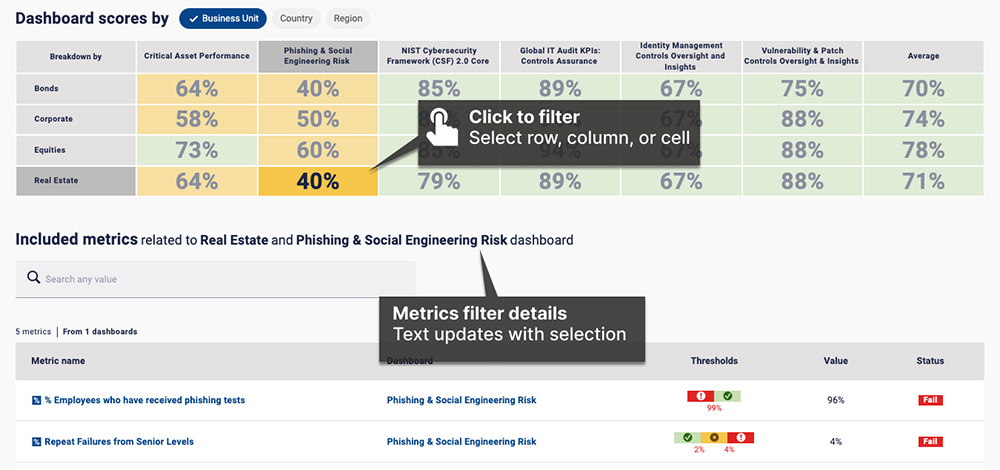Click the highlighted Real Estate 40% cell
The width and height of the screenshot is (1000, 470).
[318, 182]
